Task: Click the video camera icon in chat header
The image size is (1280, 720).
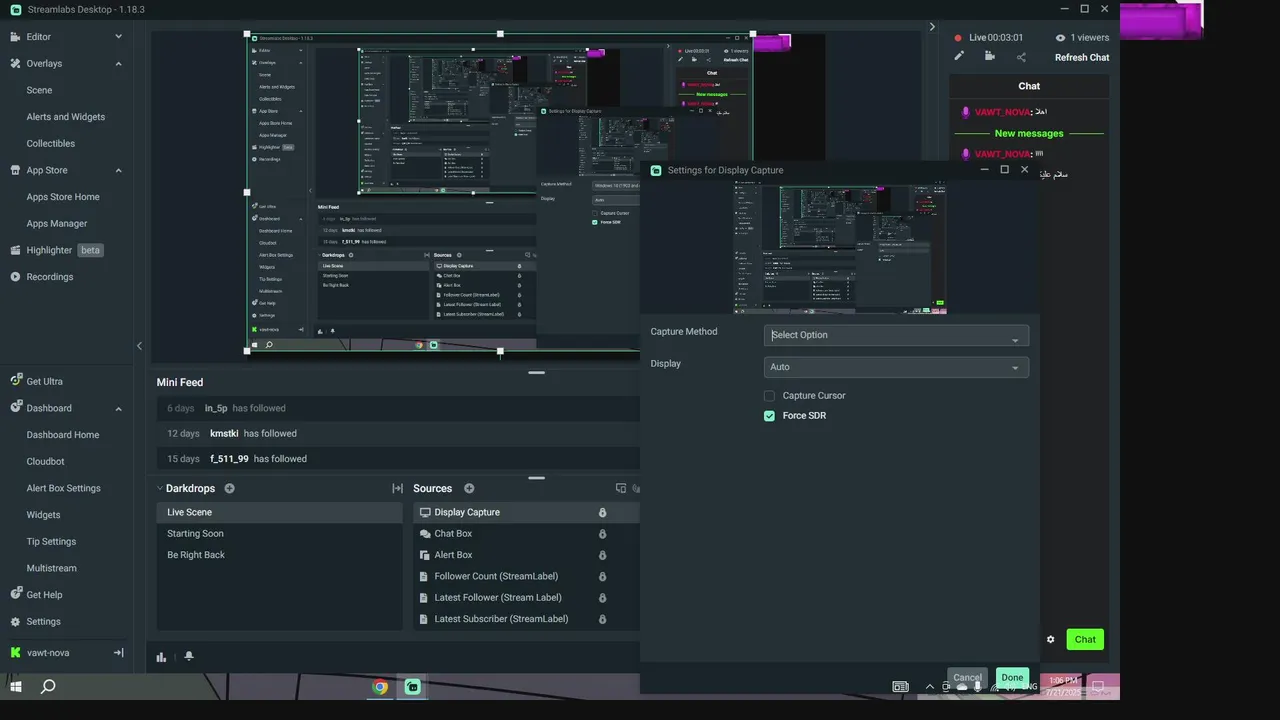Action: point(990,57)
